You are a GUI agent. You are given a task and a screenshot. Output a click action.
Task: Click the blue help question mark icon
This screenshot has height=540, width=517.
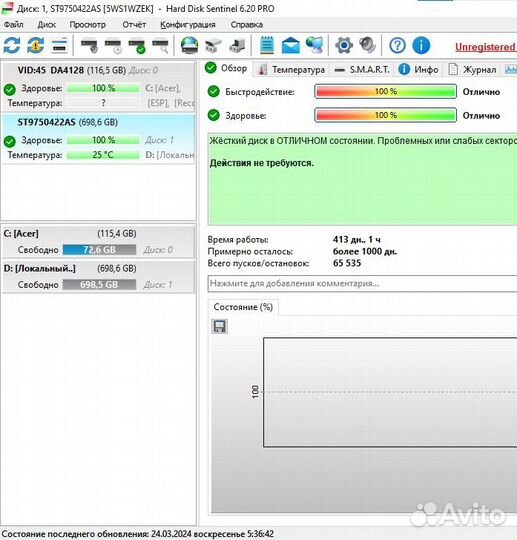tap(397, 45)
